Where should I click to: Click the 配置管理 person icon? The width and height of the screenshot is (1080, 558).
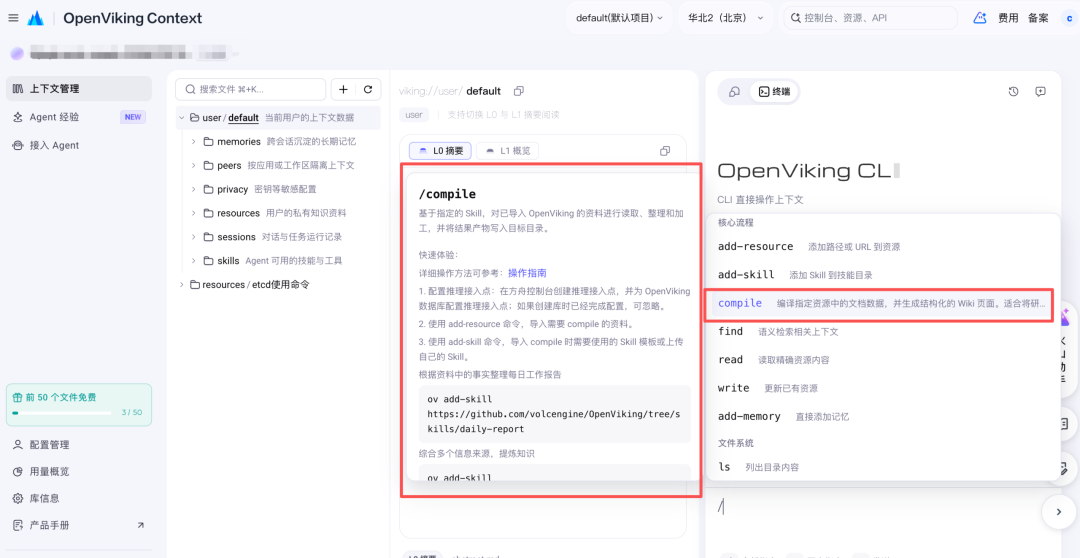18,445
